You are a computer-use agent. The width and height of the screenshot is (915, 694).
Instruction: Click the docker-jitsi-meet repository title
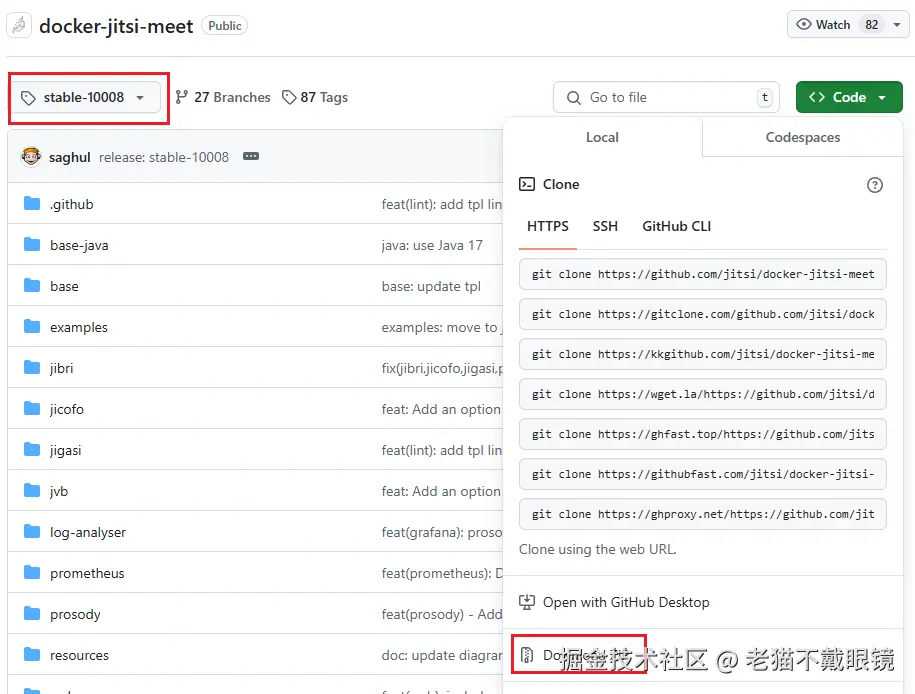click(116, 26)
